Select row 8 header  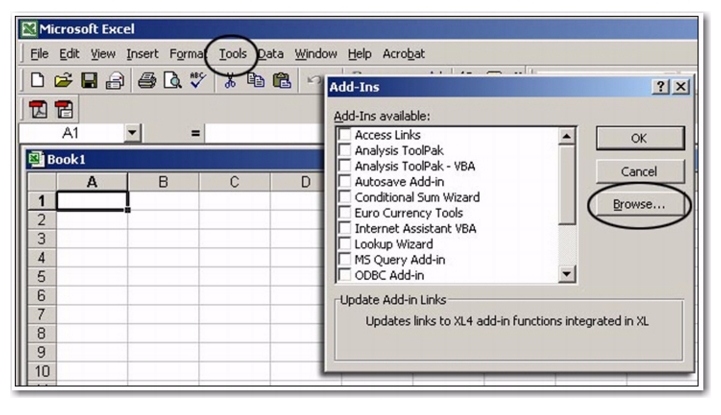click(x=42, y=333)
